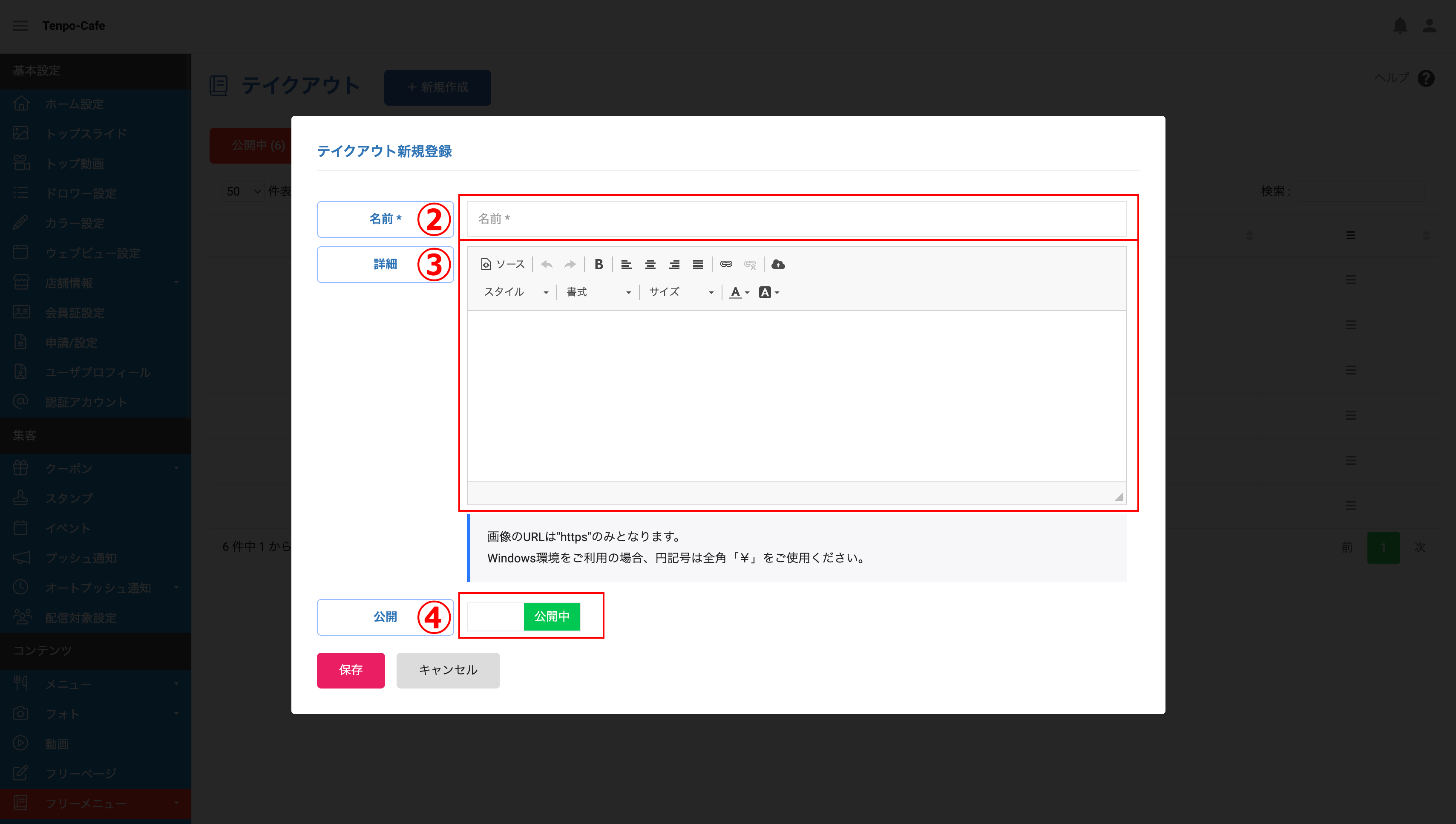Screen dimensions: 1456x824
Task: Justify text in editor
Action: click(x=698, y=264)
